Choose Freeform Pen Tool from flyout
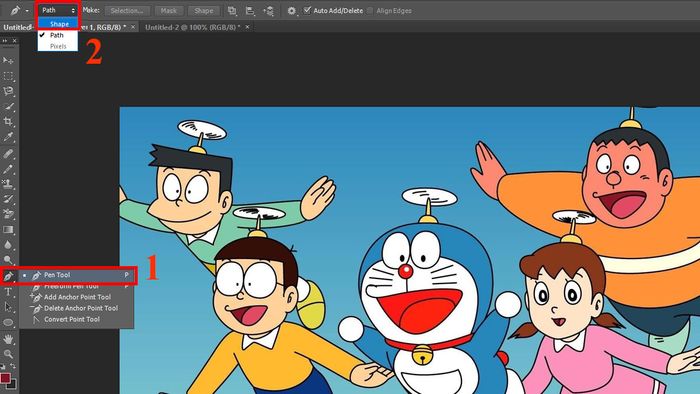 [77, 286]
